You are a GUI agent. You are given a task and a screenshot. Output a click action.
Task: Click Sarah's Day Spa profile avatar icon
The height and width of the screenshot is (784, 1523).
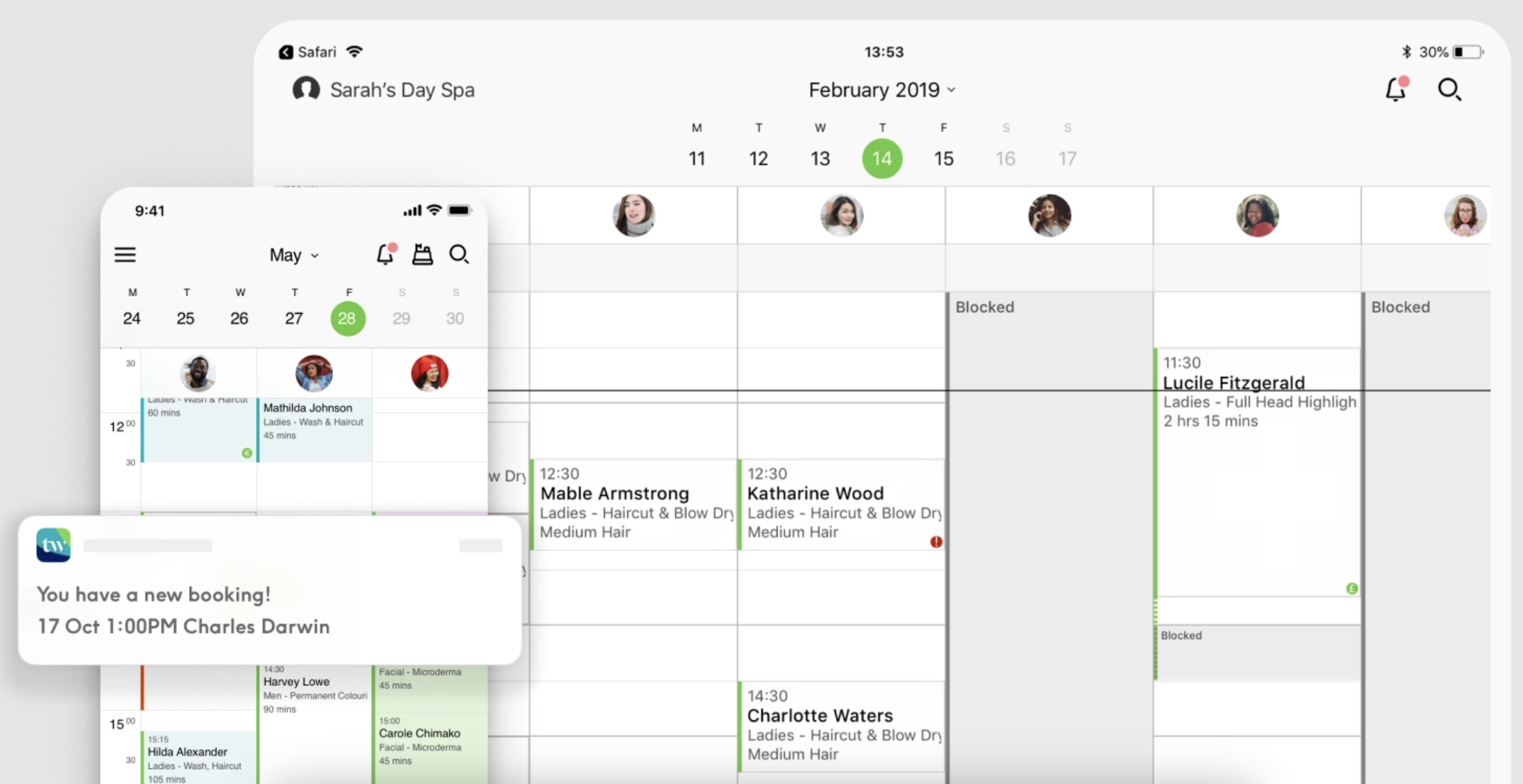tap(306, 89)
